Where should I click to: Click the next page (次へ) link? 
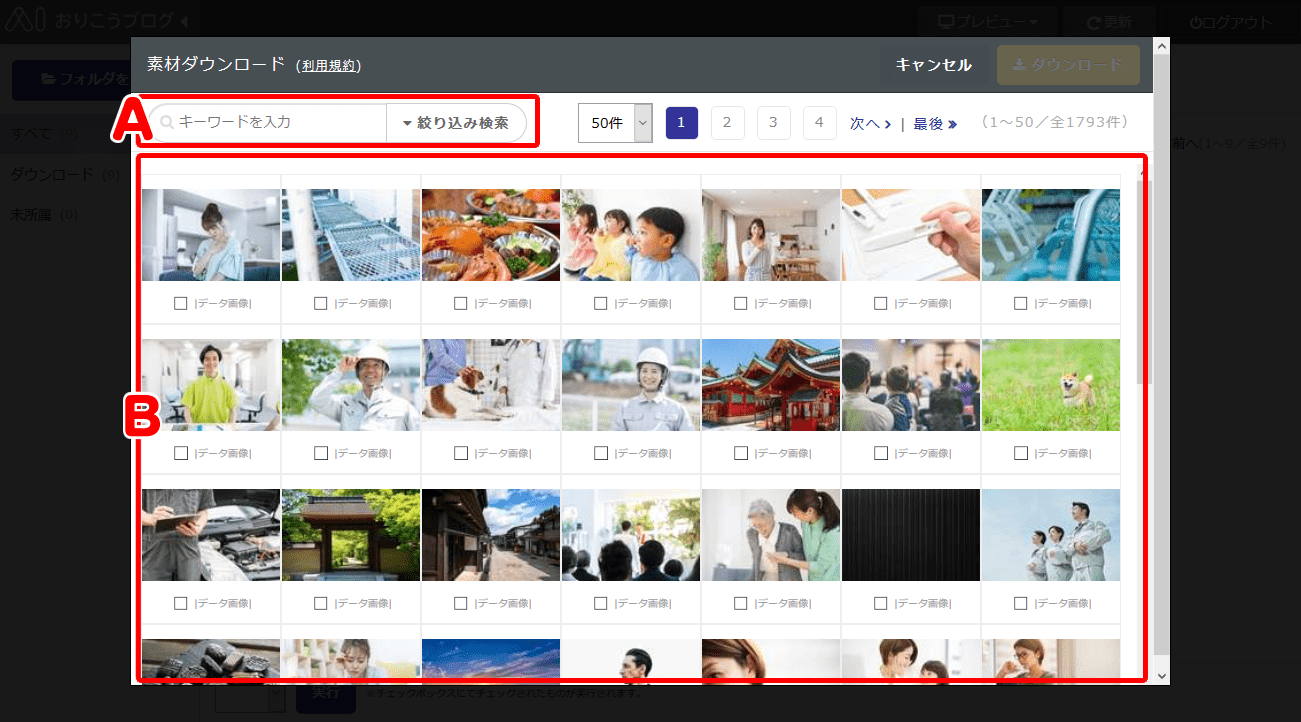(x=871, y=124)
